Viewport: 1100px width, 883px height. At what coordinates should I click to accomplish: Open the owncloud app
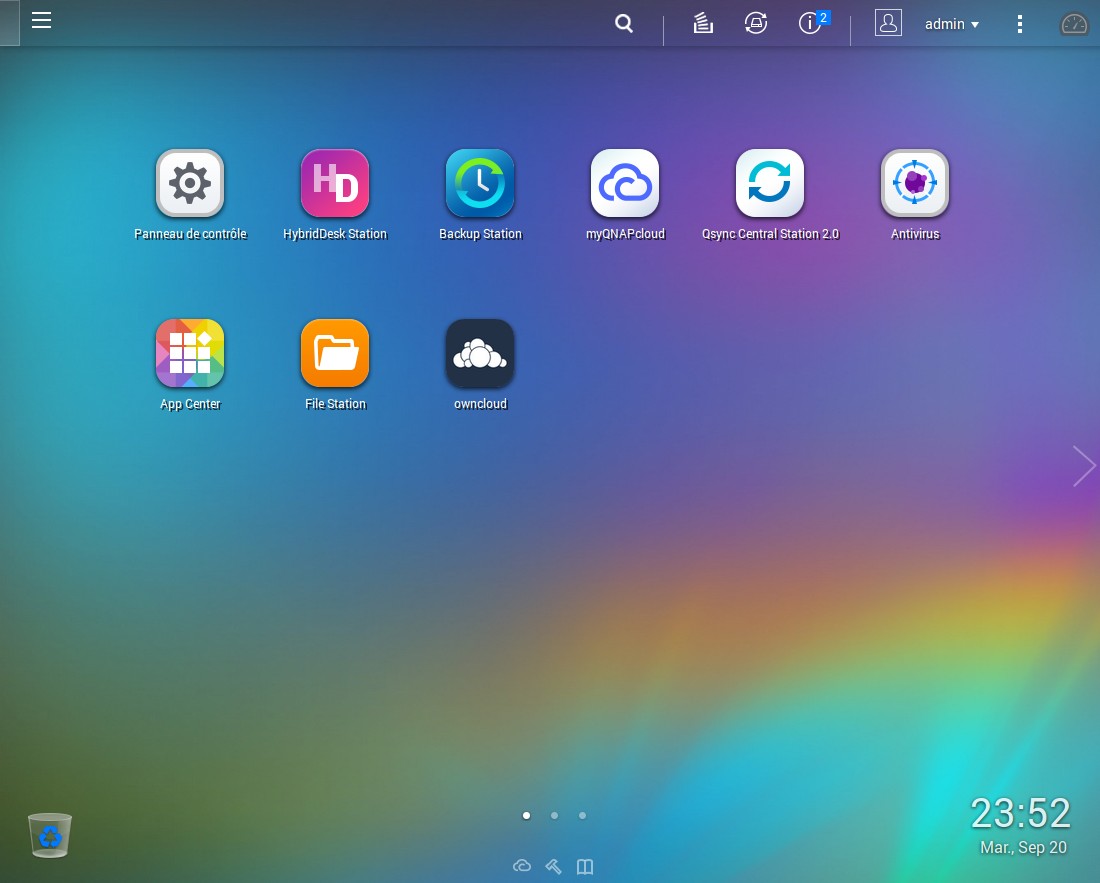pyautogui.click(x=481, y=353)
